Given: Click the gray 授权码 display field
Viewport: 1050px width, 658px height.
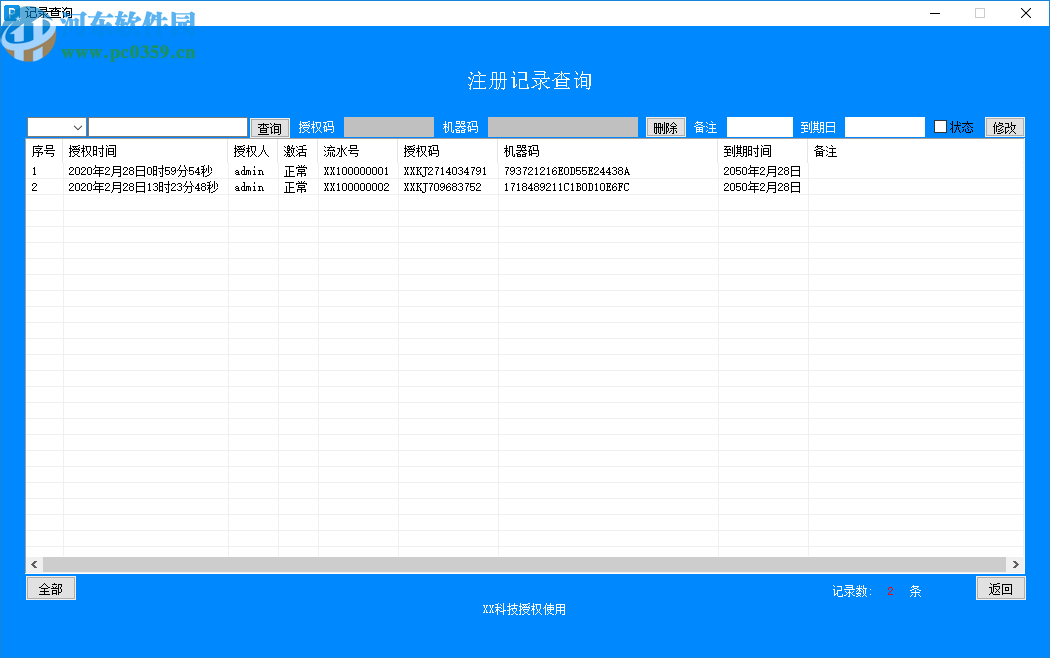Looking at the screenshot, I should click(x=389, y=127).
